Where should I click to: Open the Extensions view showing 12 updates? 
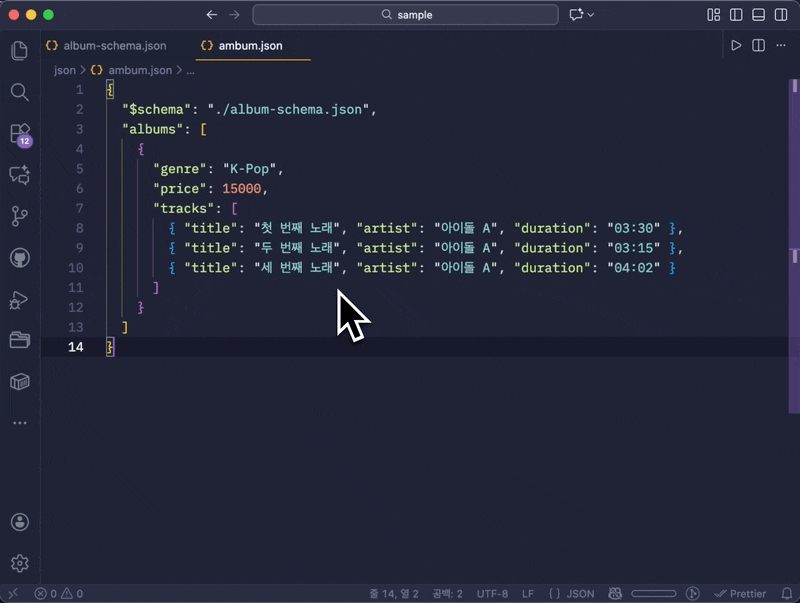(x=20, y=133)
